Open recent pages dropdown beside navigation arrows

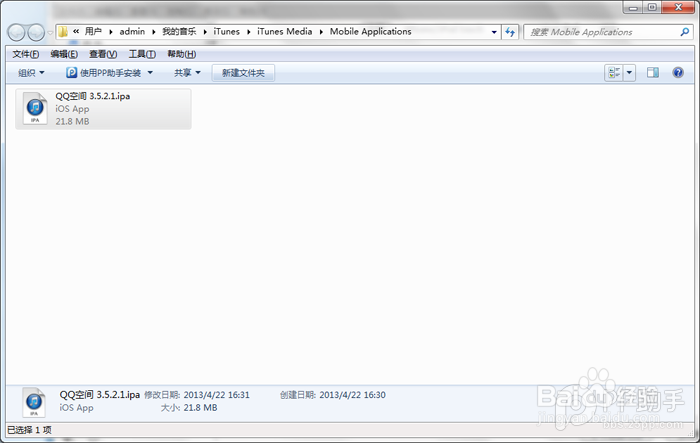50,32
